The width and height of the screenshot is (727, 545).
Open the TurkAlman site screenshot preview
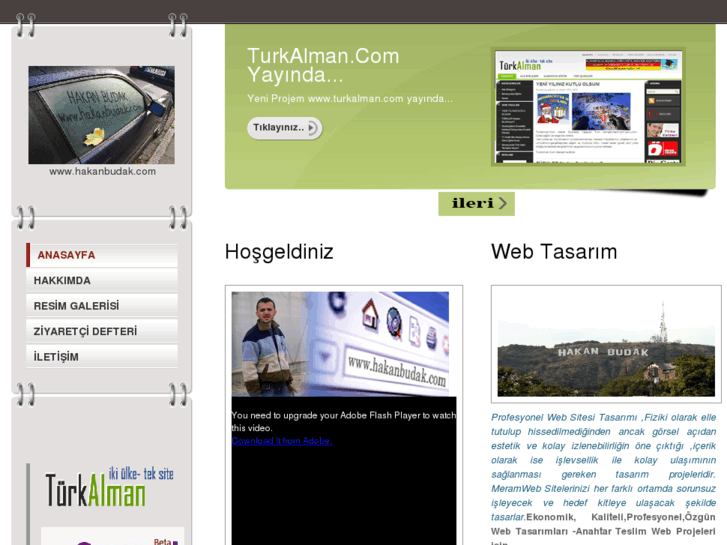pyautogui.click(x=588, y=106)
